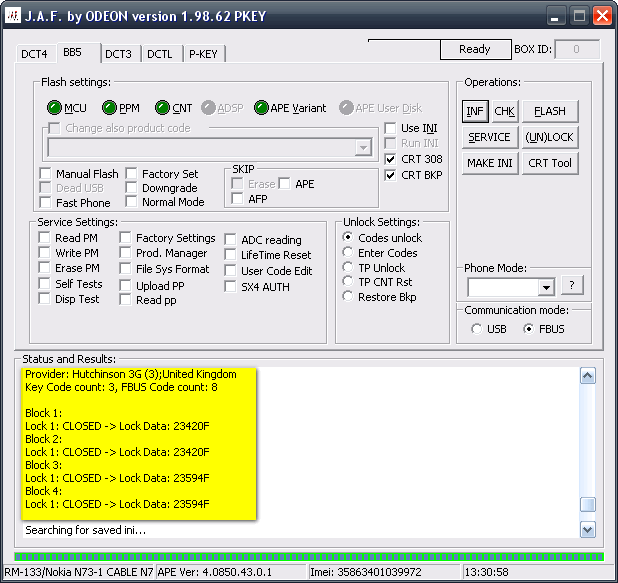Select the Codes unlock radio option

pos(348,237)
